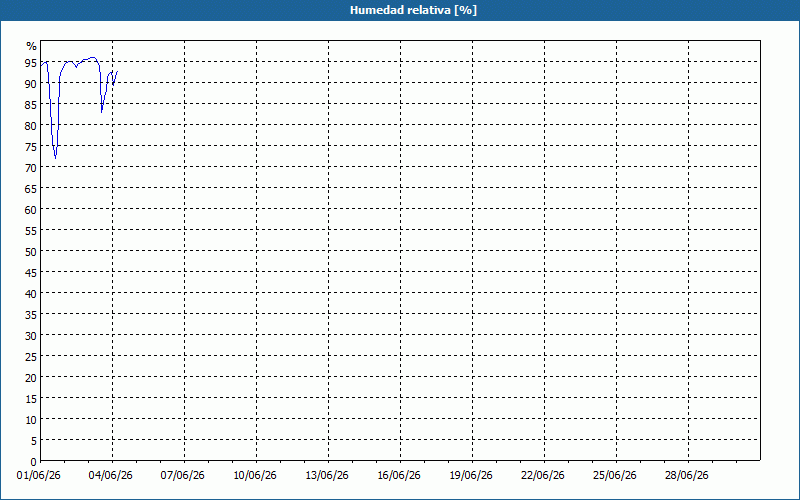This screenshot has height=500, width=800.
Task: Select the 13/06/26 date axis label
Action: tap(327, 476)
